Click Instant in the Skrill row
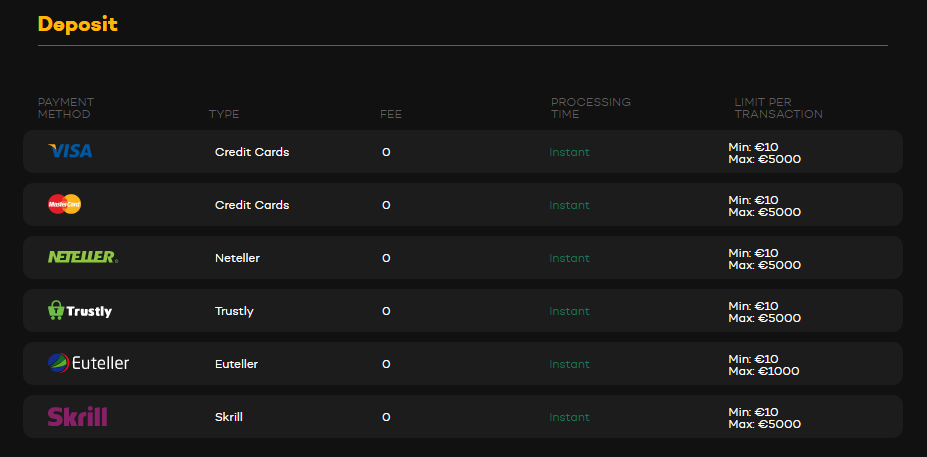Screen dimensions: 927x457 [569, 417]
